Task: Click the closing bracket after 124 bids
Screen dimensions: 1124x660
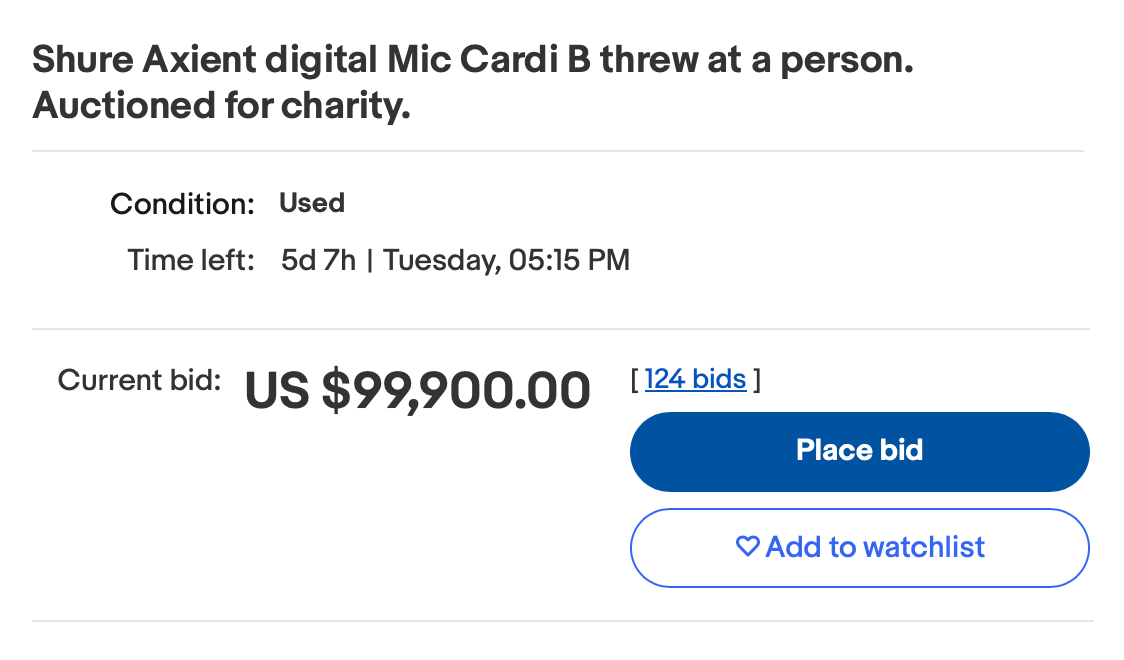Action: tap(757, 380)
